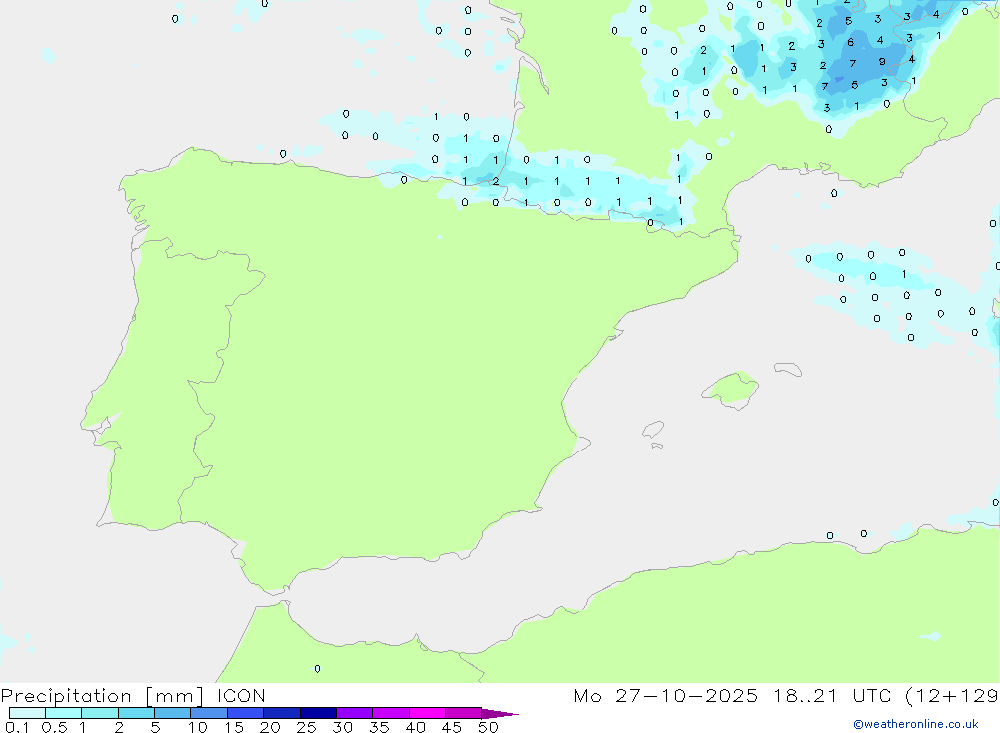The image size is (1000, 733).
Task: Click the Menorca island outline
Action: (788, 369)
